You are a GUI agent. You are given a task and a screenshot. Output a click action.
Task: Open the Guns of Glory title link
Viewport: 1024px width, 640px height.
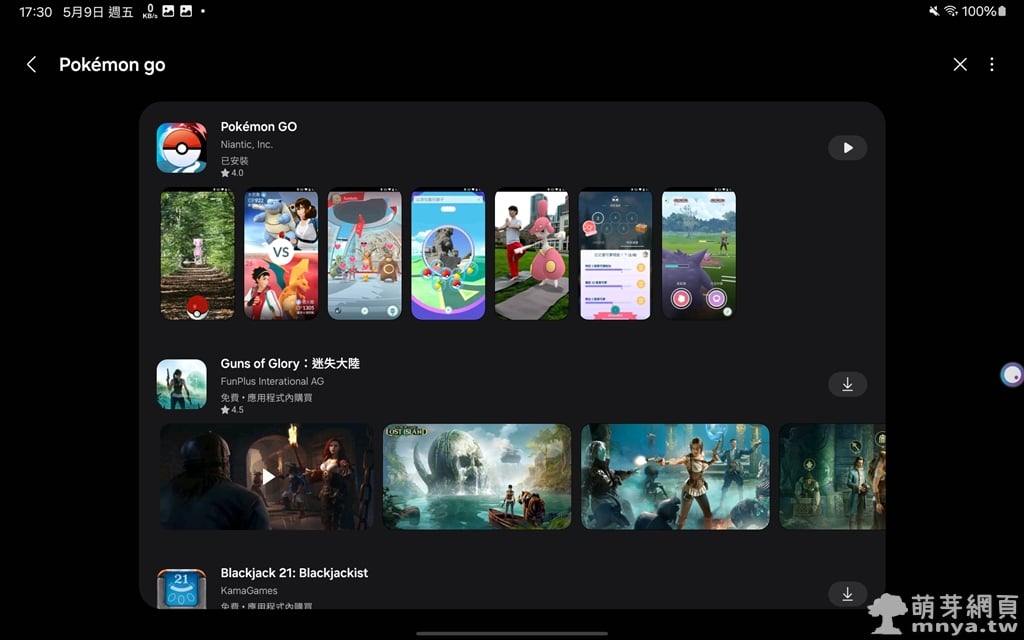click(290, 364)
